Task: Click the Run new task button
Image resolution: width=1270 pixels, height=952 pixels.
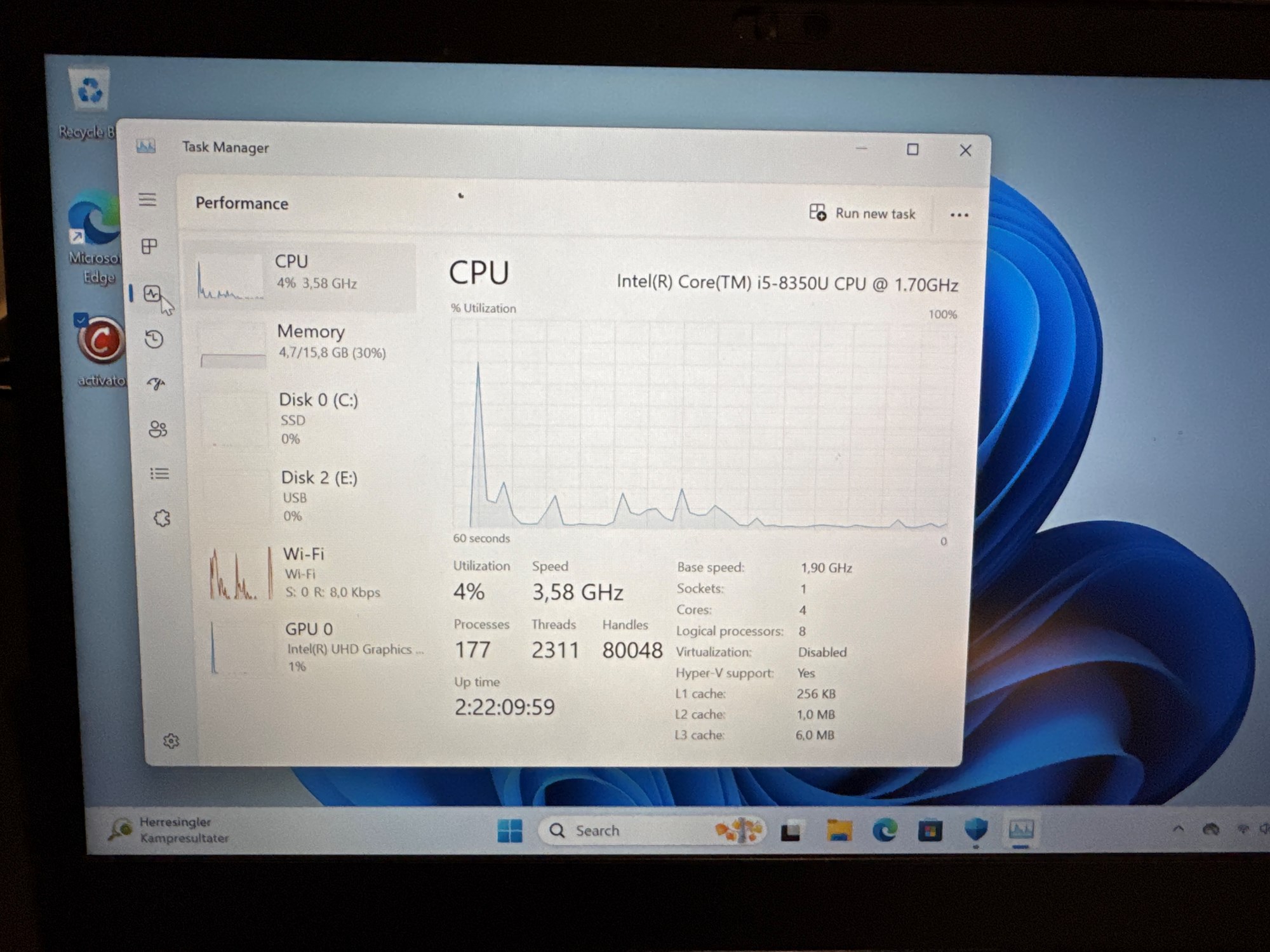Action: tap(862, 213)
